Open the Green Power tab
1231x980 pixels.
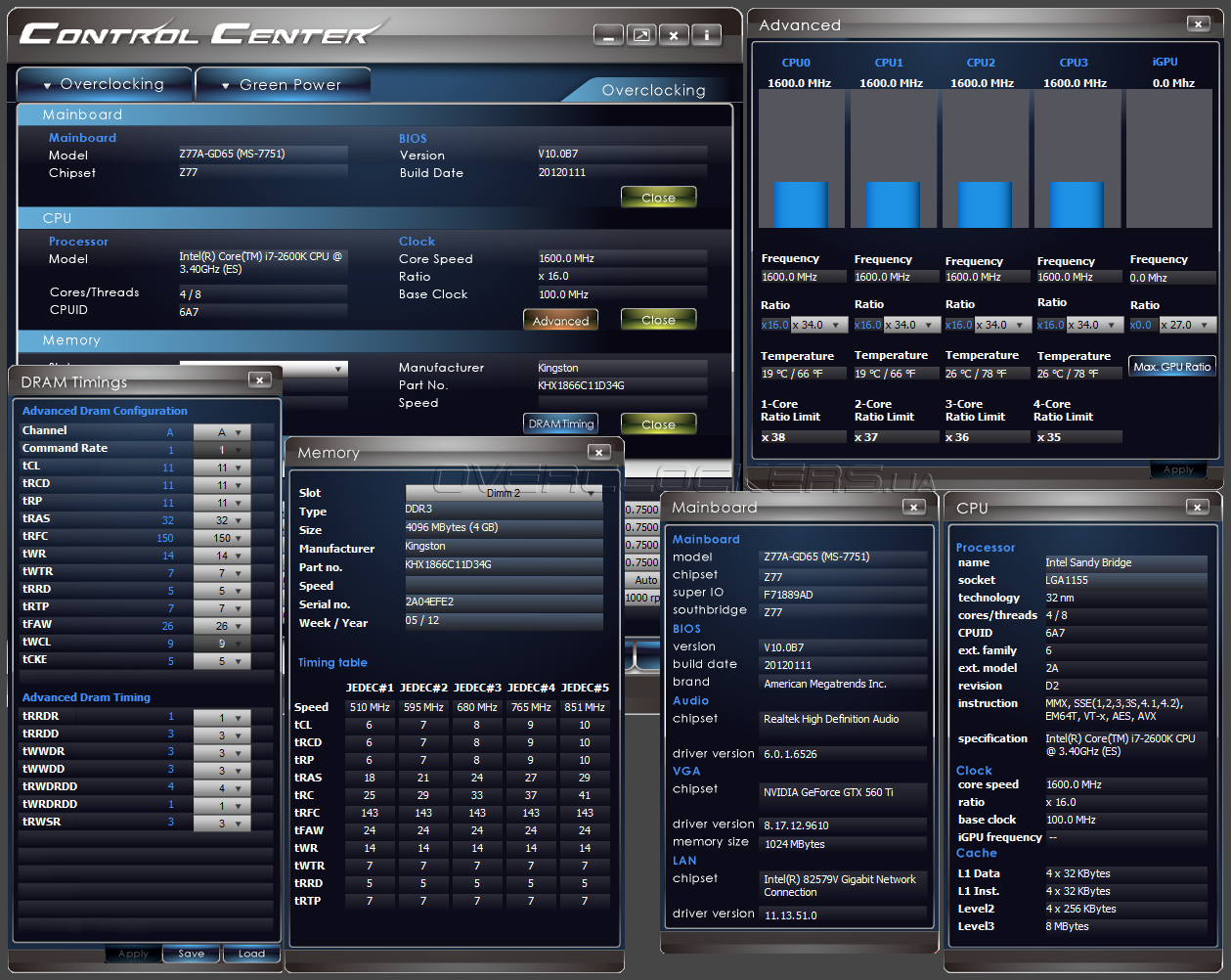pos(283,84)
